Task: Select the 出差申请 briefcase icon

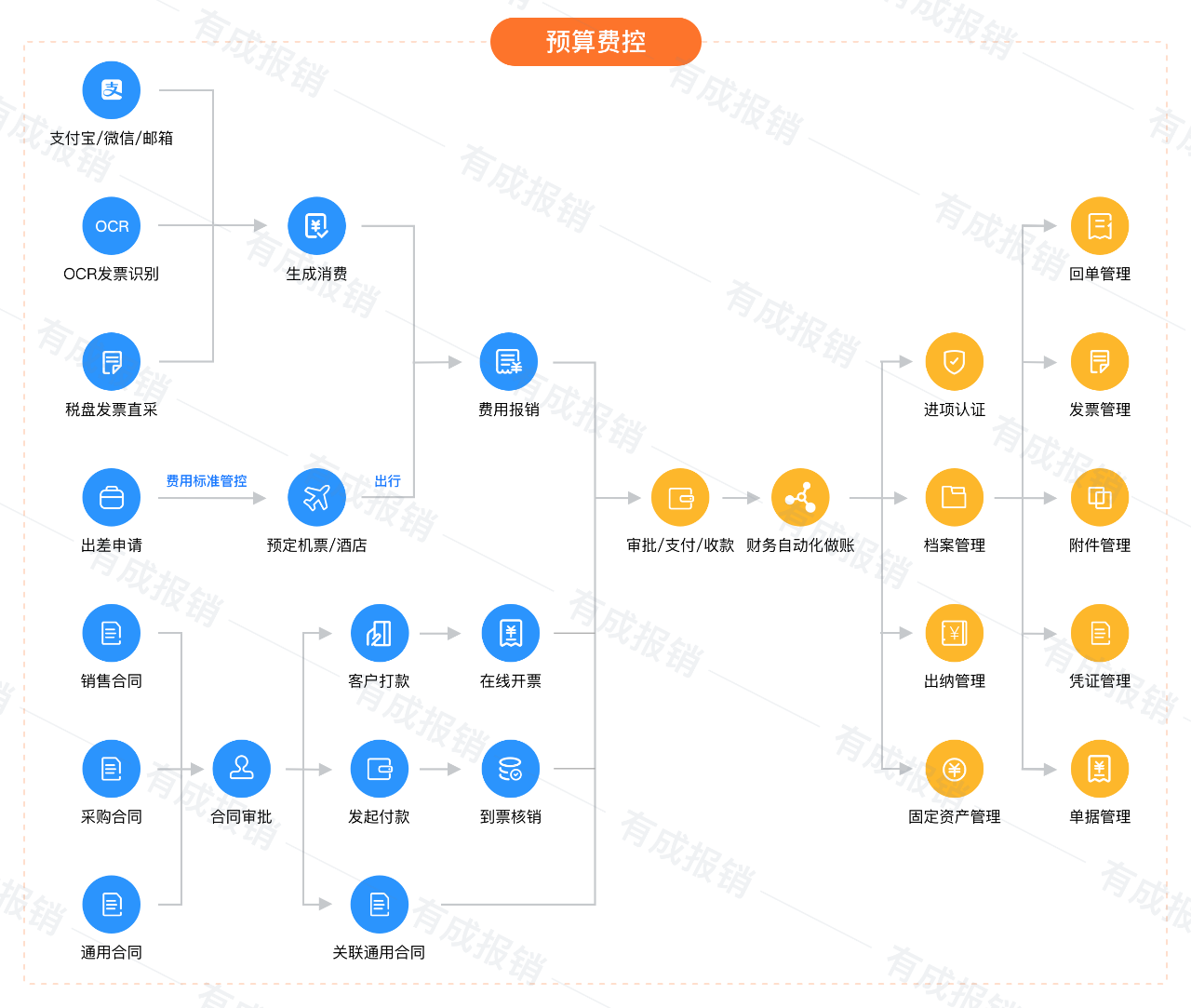Action: coord(112,498)
